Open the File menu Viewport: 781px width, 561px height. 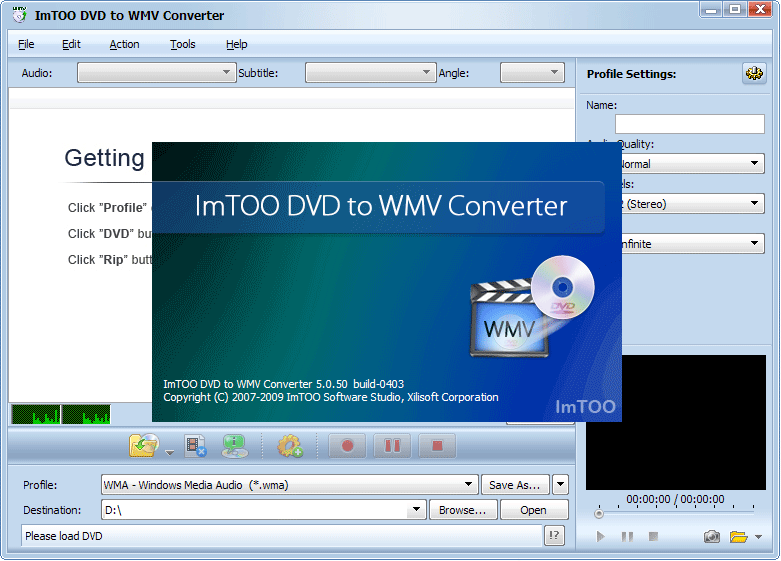(26, 44)
